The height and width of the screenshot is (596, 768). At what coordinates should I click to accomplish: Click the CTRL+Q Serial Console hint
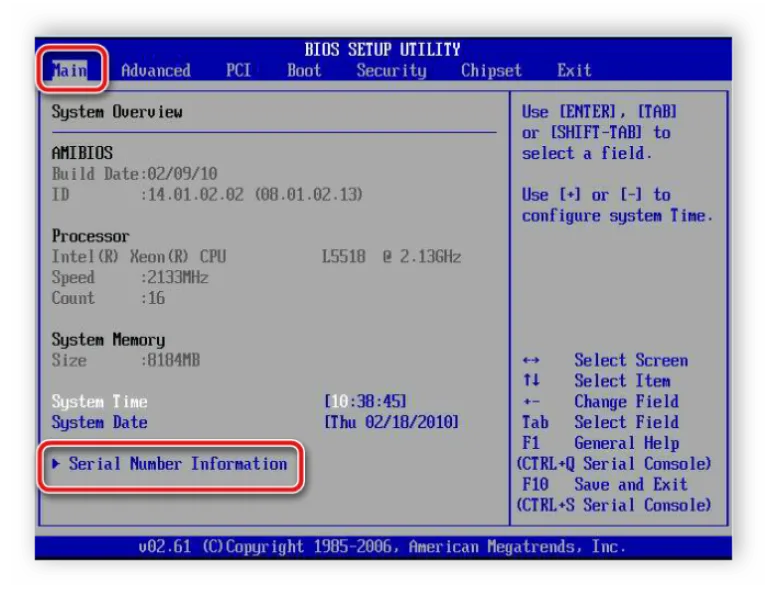[614, 464]
